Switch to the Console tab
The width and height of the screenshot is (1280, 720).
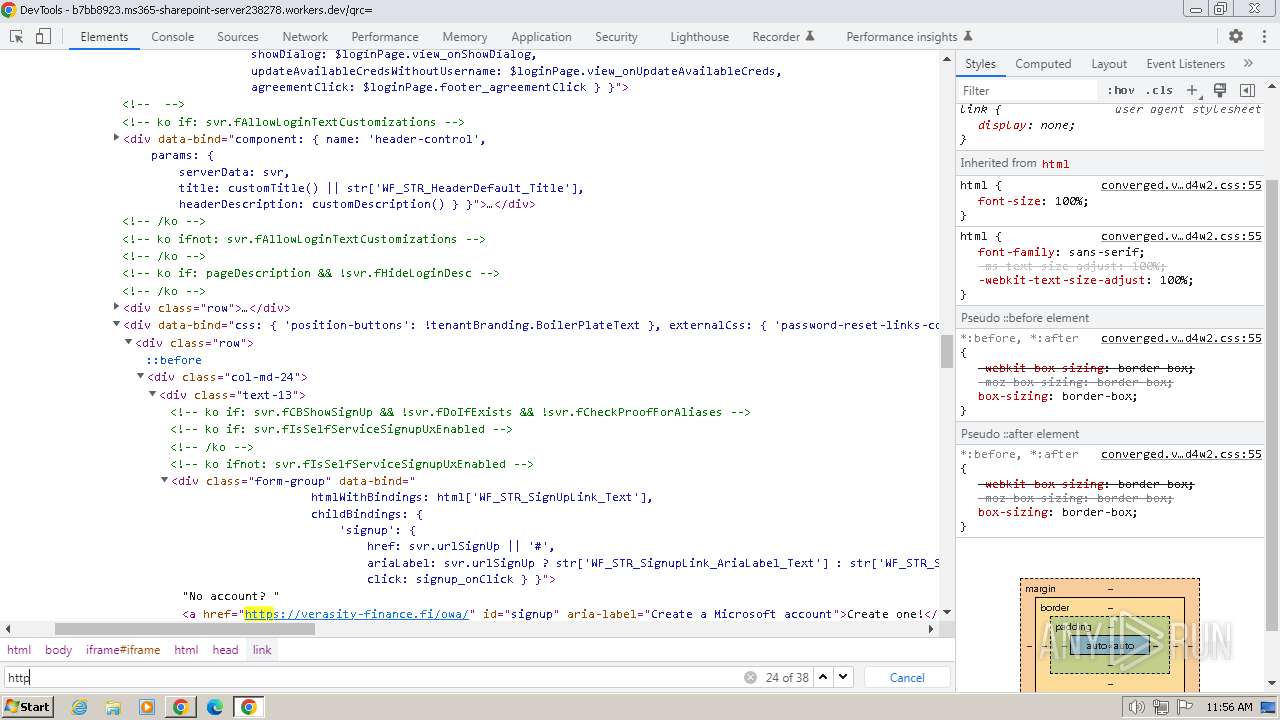pos(172,36)
